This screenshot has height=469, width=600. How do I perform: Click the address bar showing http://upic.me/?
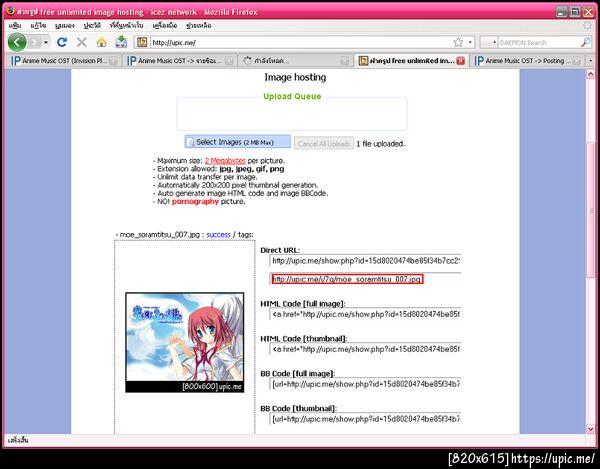[x=300, y=42]
